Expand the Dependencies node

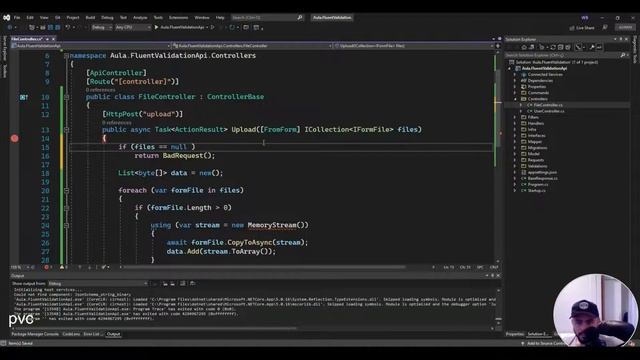click(515, 81)
